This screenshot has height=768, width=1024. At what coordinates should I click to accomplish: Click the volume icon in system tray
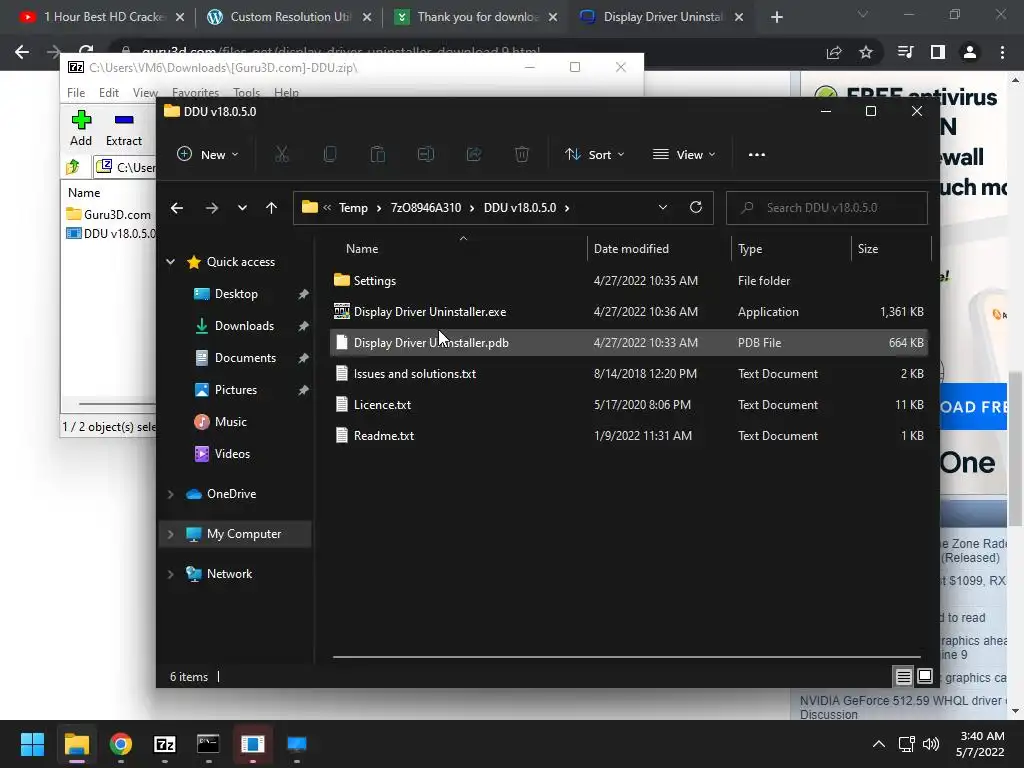pyautogui.click(x=931, y=744)
